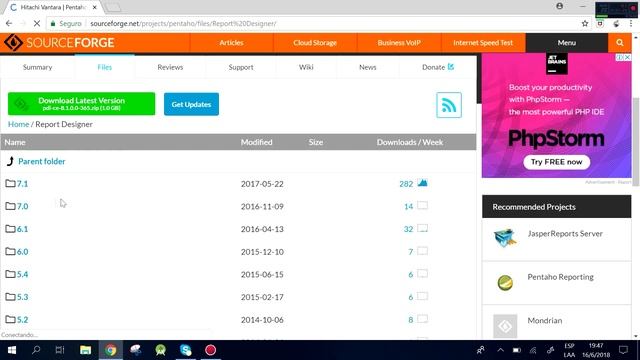Click the Business VoIP header link

tap(399, 42)
